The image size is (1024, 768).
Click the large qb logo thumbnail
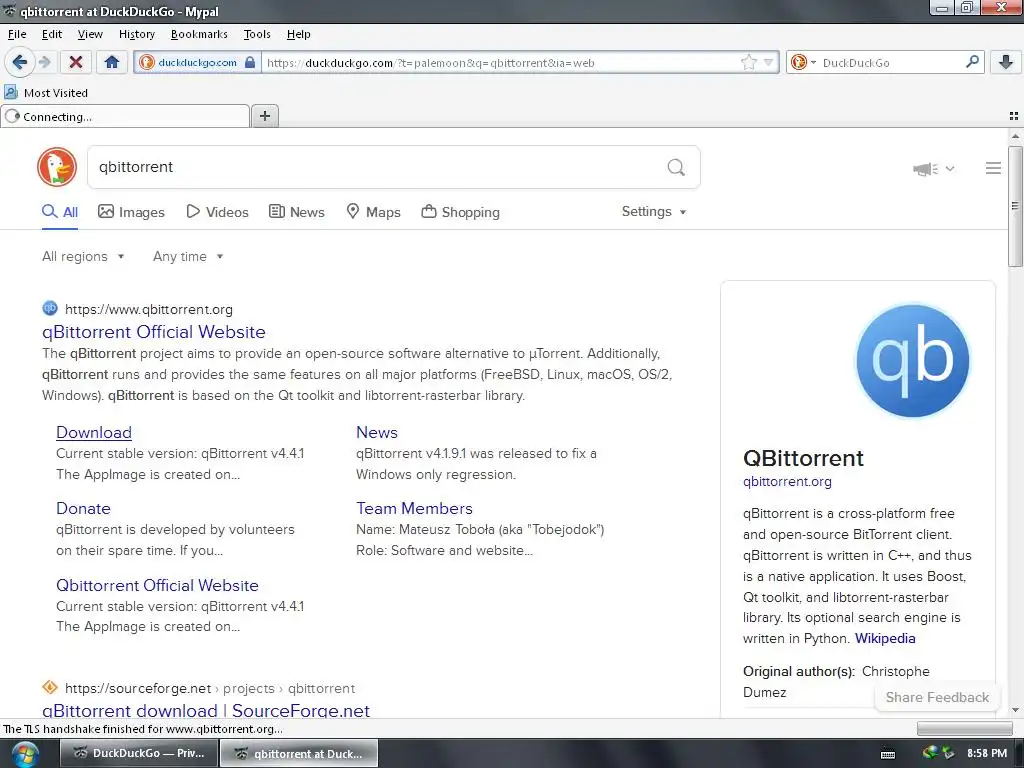pyautogui.click(x=912, y=360)
